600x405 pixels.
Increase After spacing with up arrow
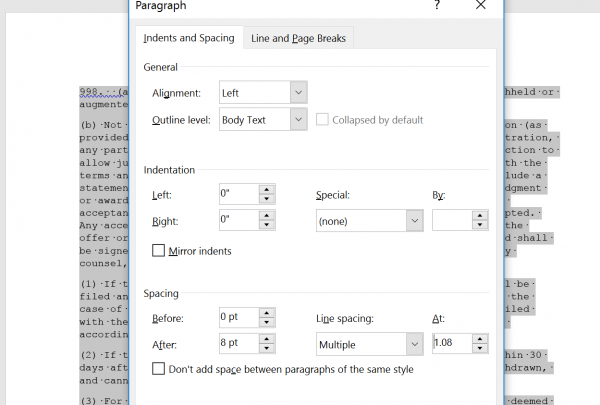pyautogui.click(x=267, y=339)
